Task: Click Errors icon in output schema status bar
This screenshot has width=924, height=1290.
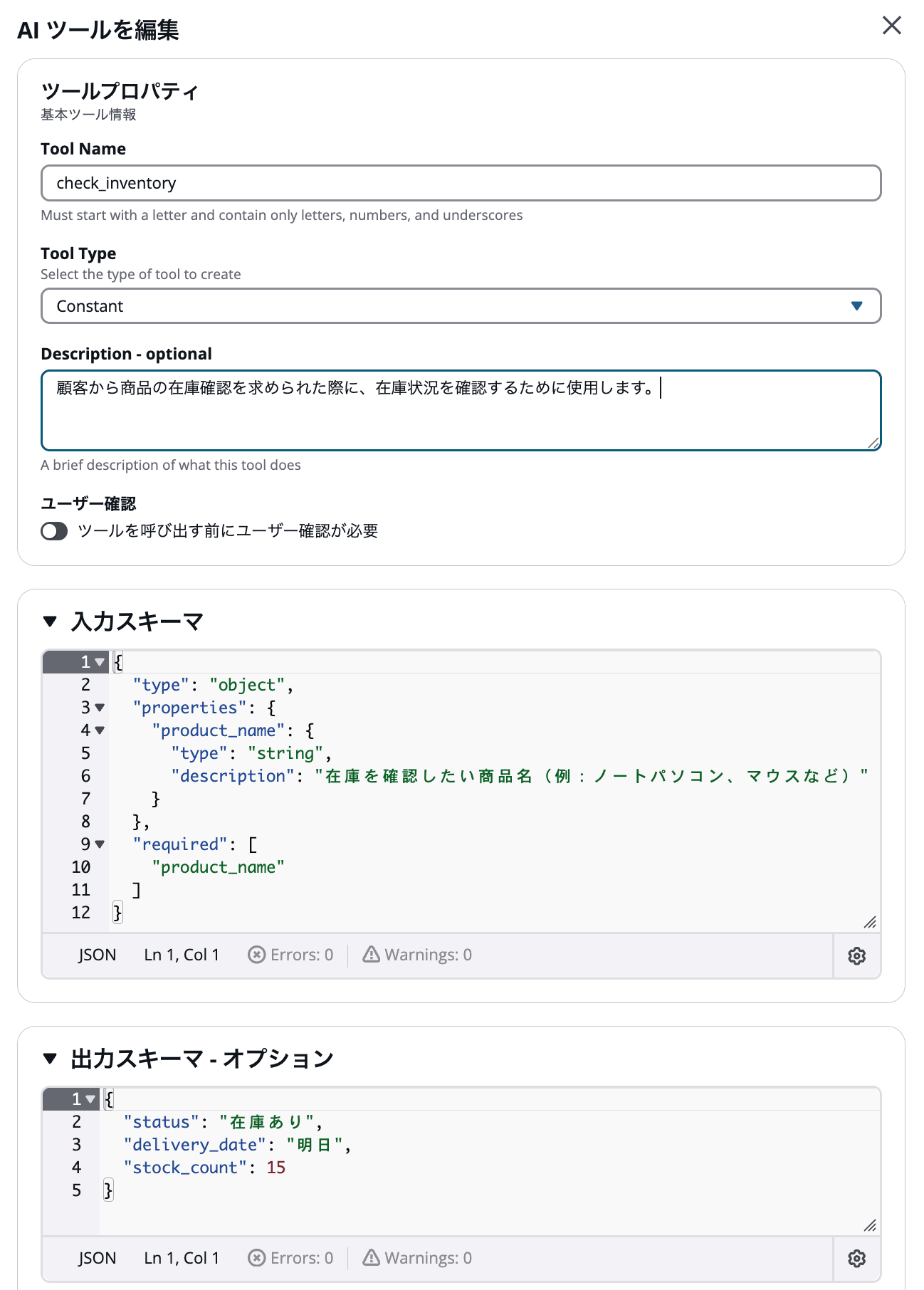Action: (256, 1258)
